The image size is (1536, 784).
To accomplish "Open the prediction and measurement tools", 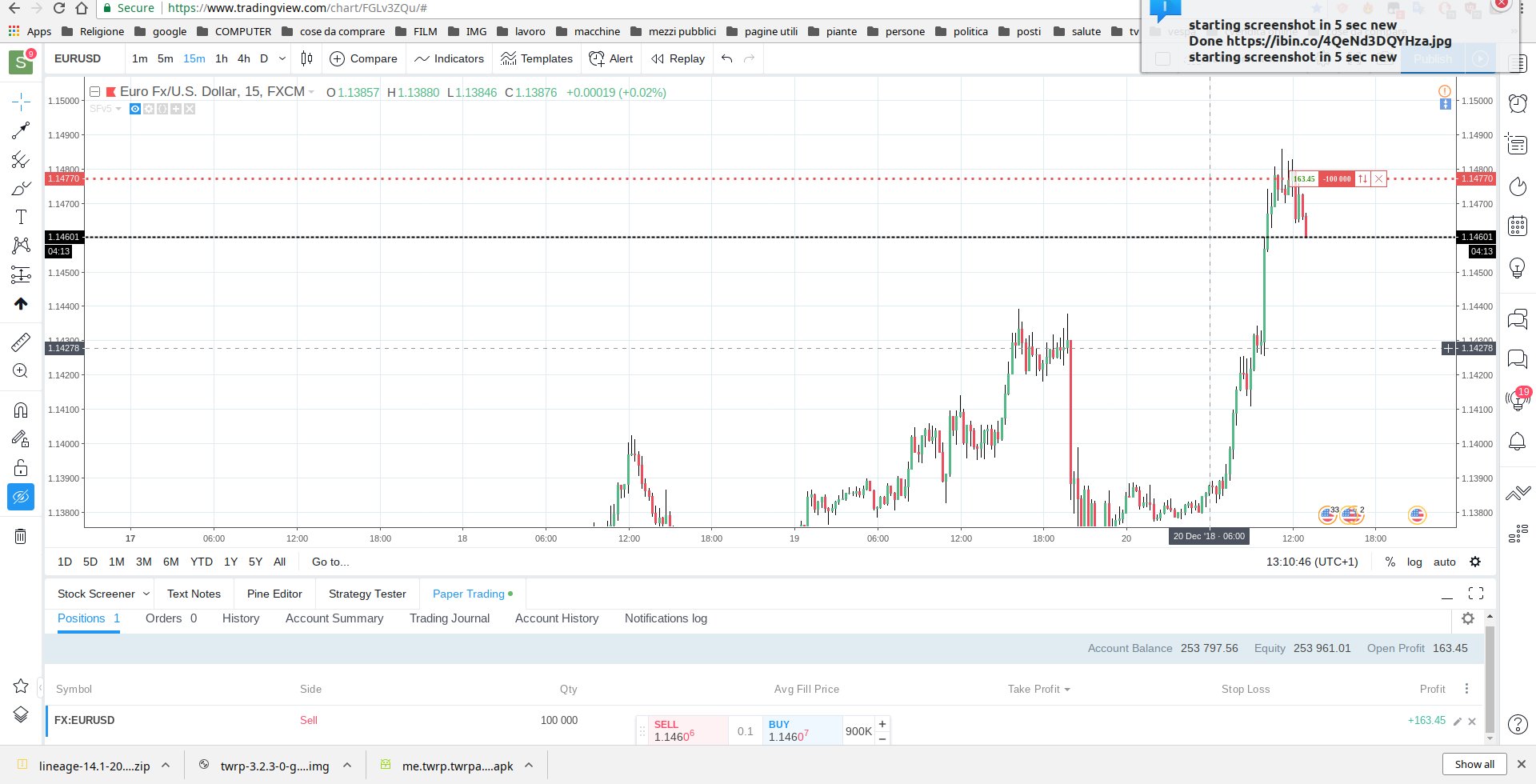I will 21,274.
